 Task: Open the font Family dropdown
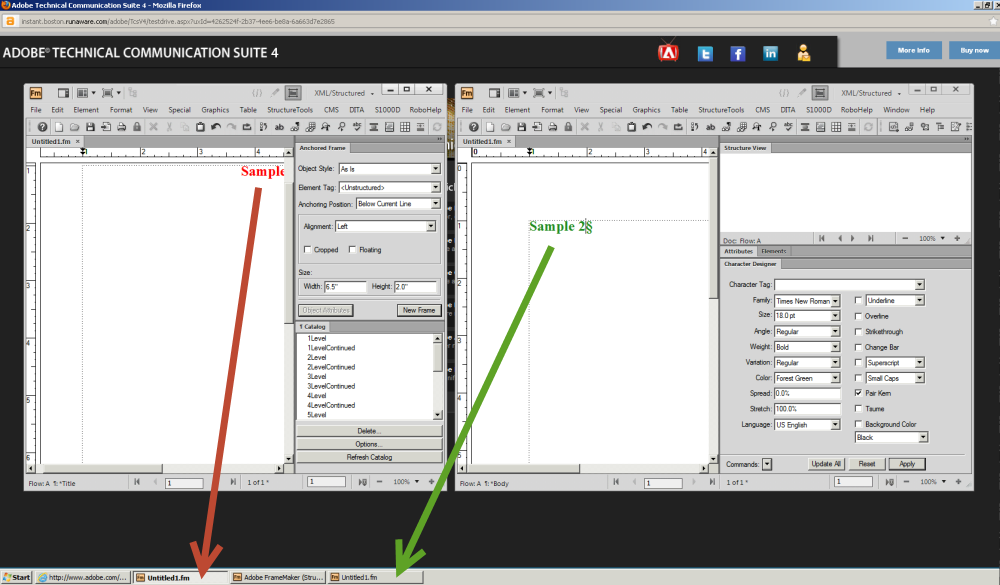pyautogui.click(x=835, y=300)
